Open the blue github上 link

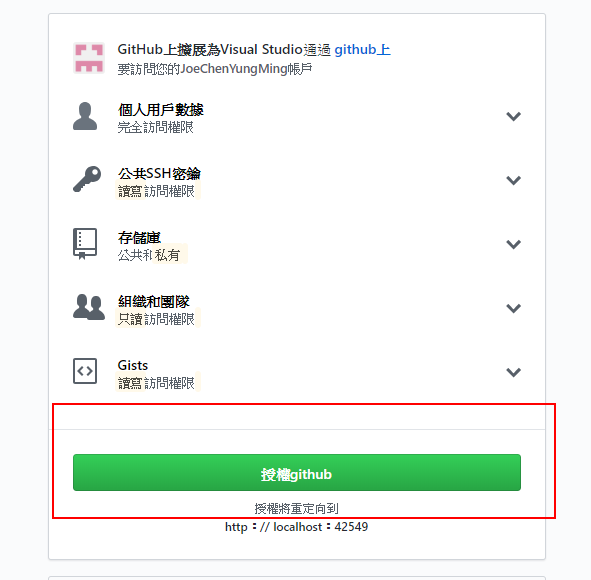[363, 50]
